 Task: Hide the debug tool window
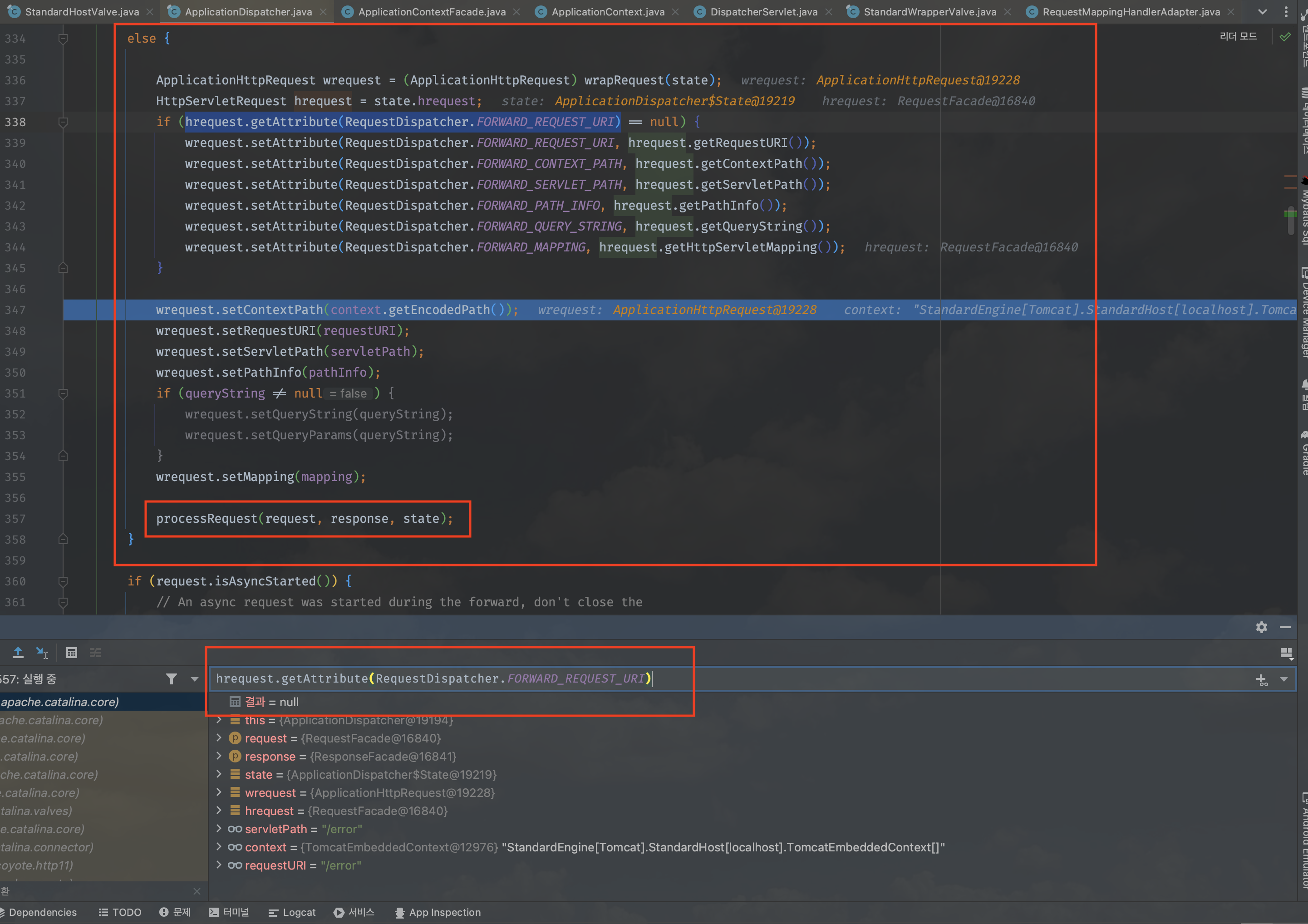pyautogui.click(x=1285, y=627)
